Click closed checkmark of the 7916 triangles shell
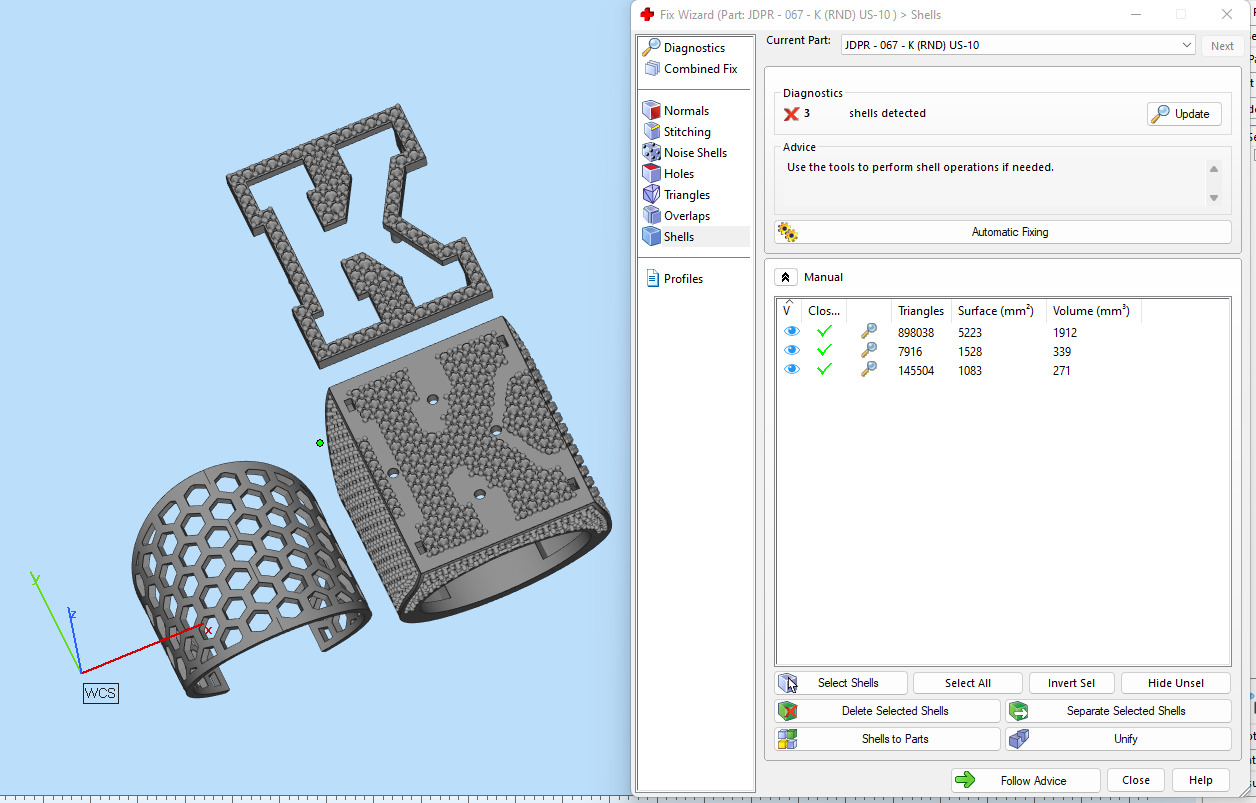Viewport: 1256px width, 803px height. (824, 351)
